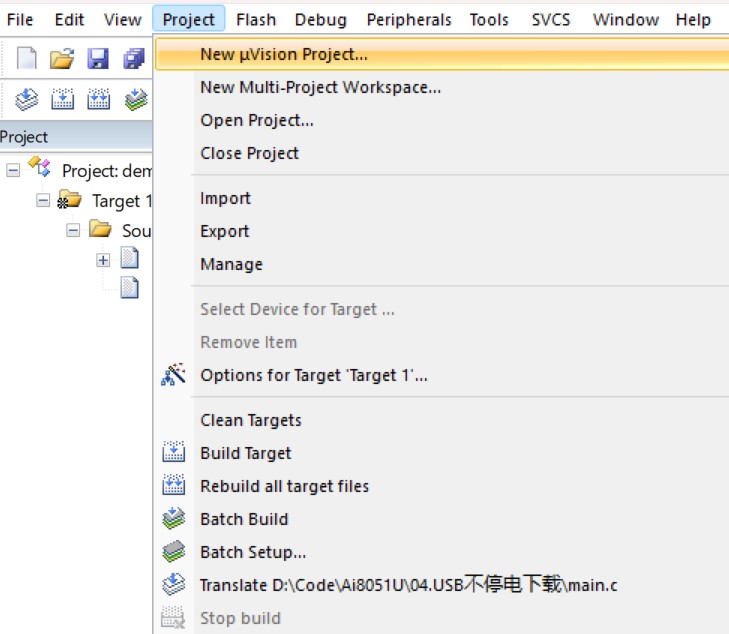Click the Rebuild toolbar icon

pyautogui.click(x=99, y=99)
